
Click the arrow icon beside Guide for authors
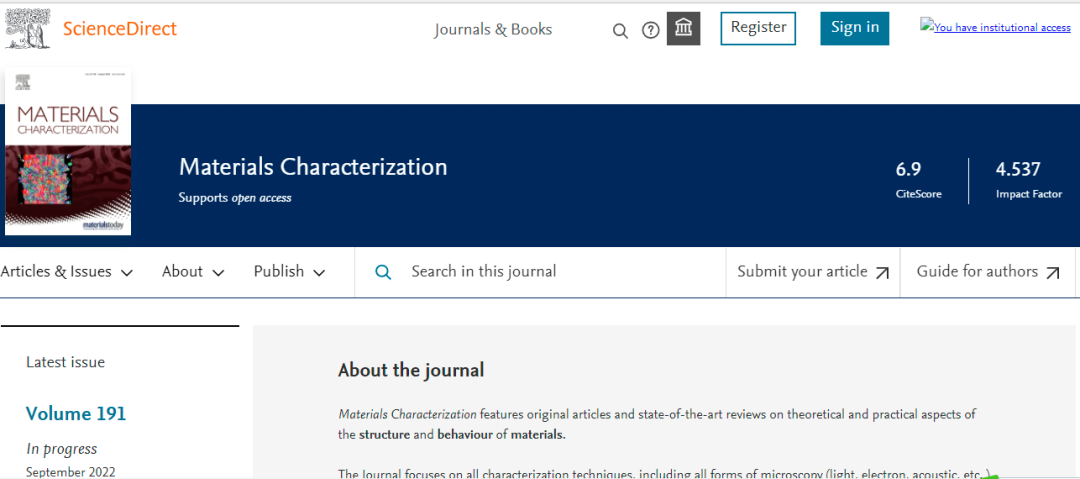click(1053, 273)
